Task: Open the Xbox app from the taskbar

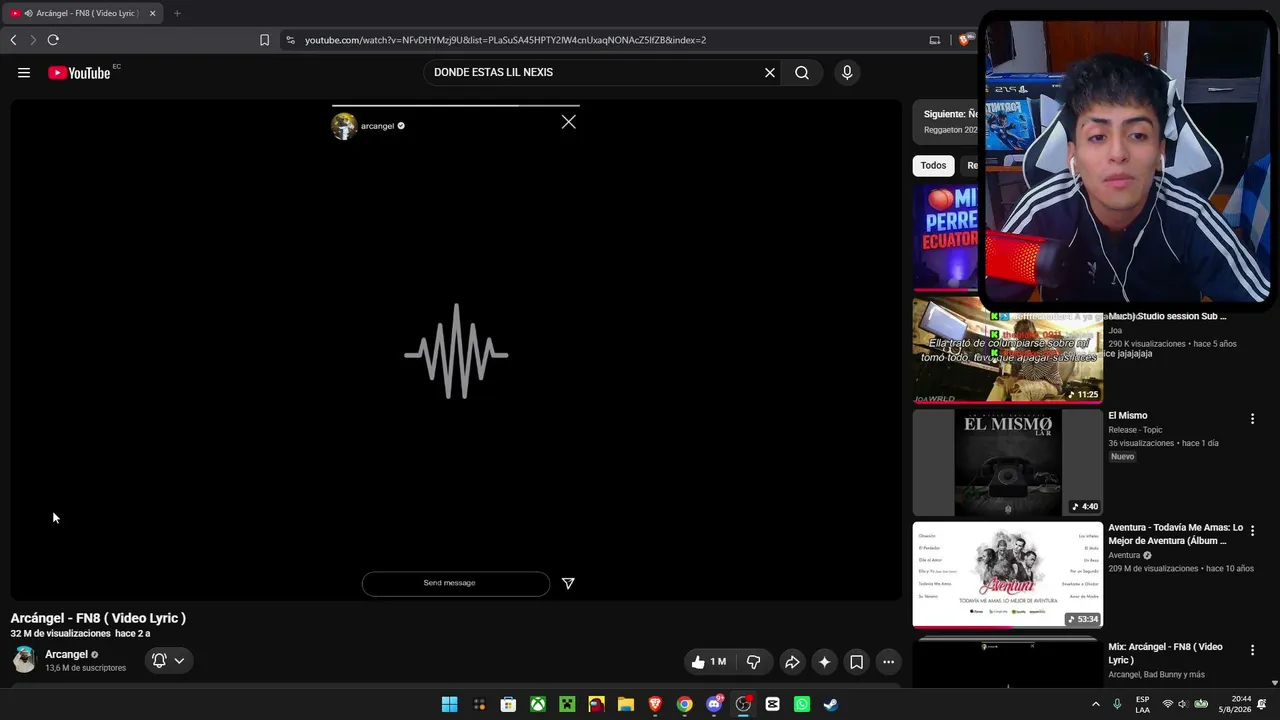Action: coord(538,704)
